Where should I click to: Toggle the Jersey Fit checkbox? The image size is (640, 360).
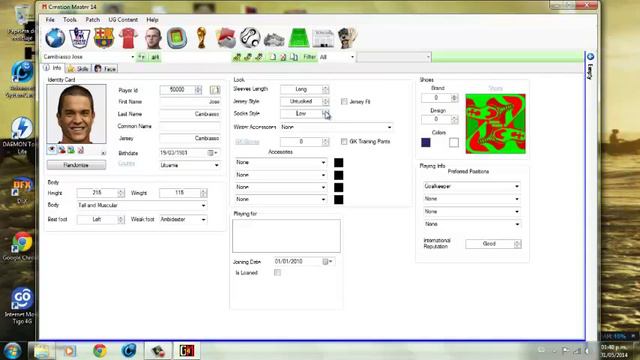344,101
